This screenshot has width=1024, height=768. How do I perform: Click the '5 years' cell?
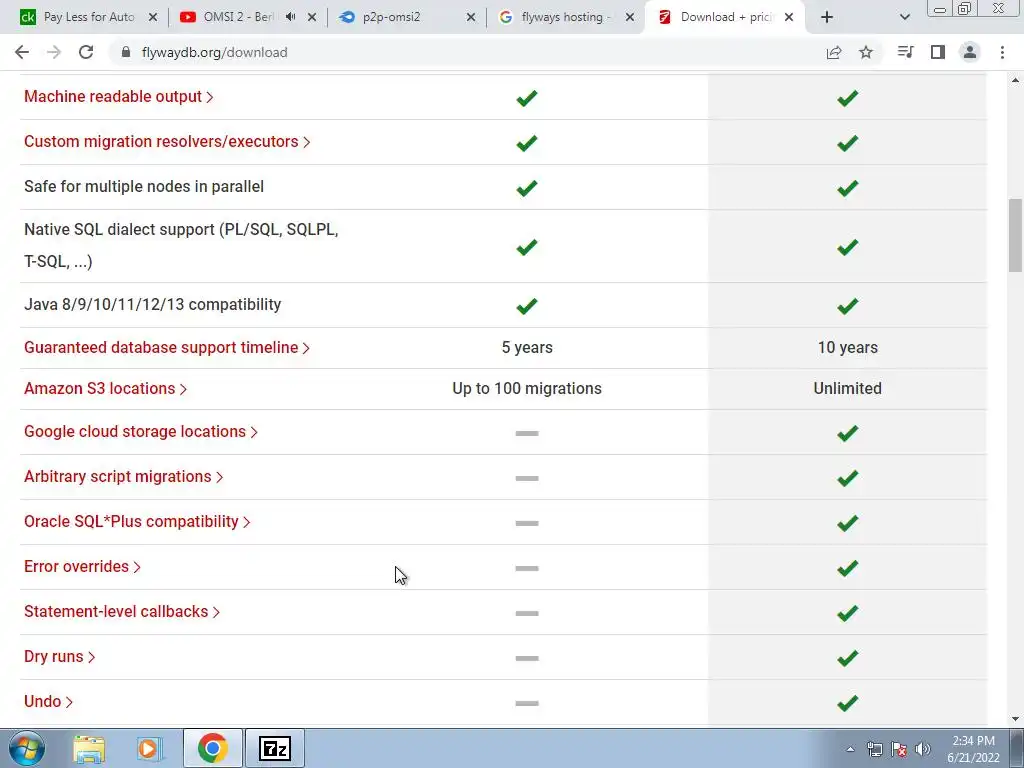527,347
